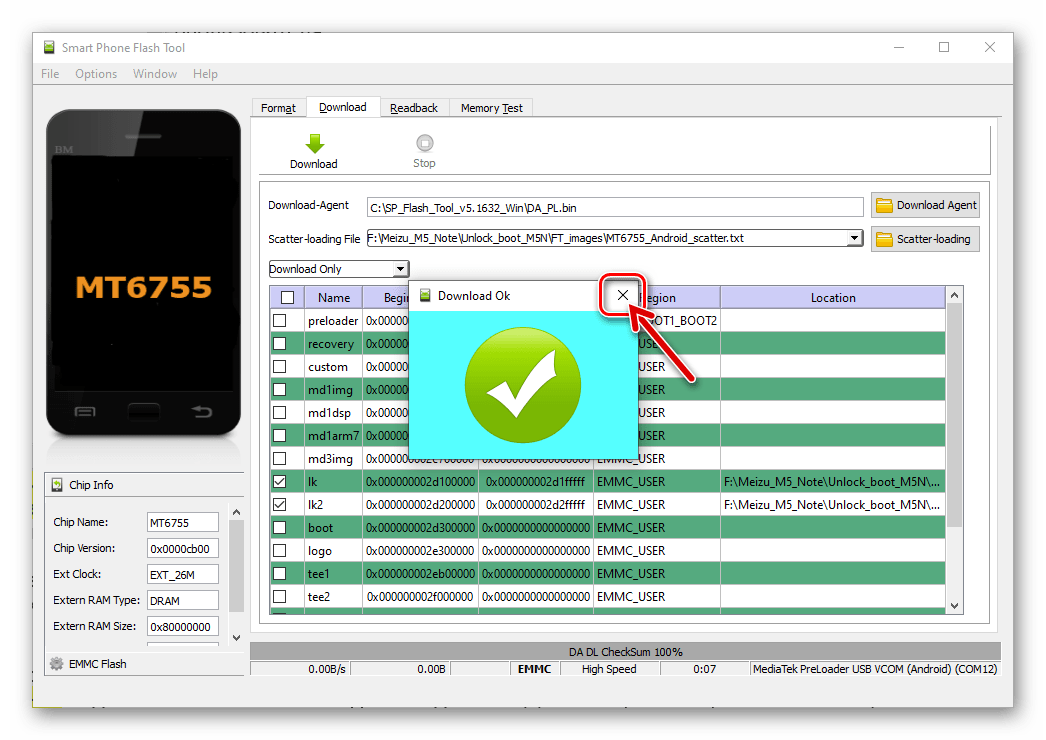
Task: Minimize the Smart Phone Flash Tool window
Action: point(899,47)
